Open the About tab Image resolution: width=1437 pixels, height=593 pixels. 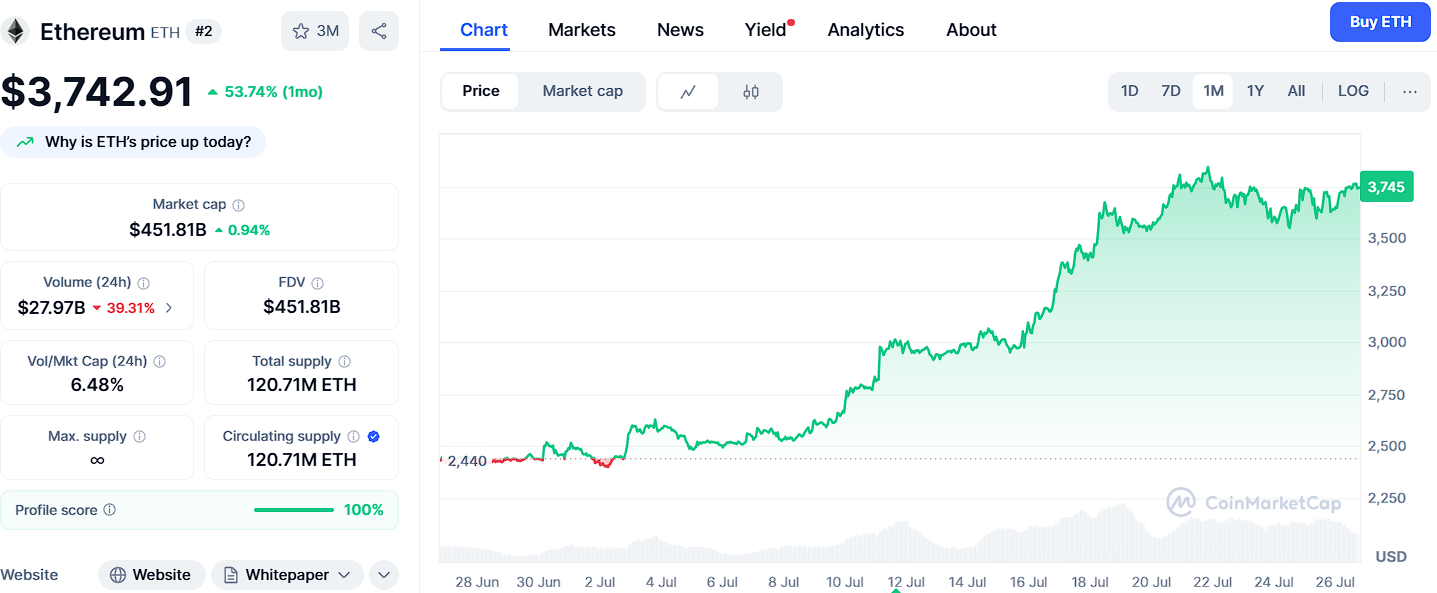(x=971, y=30)
